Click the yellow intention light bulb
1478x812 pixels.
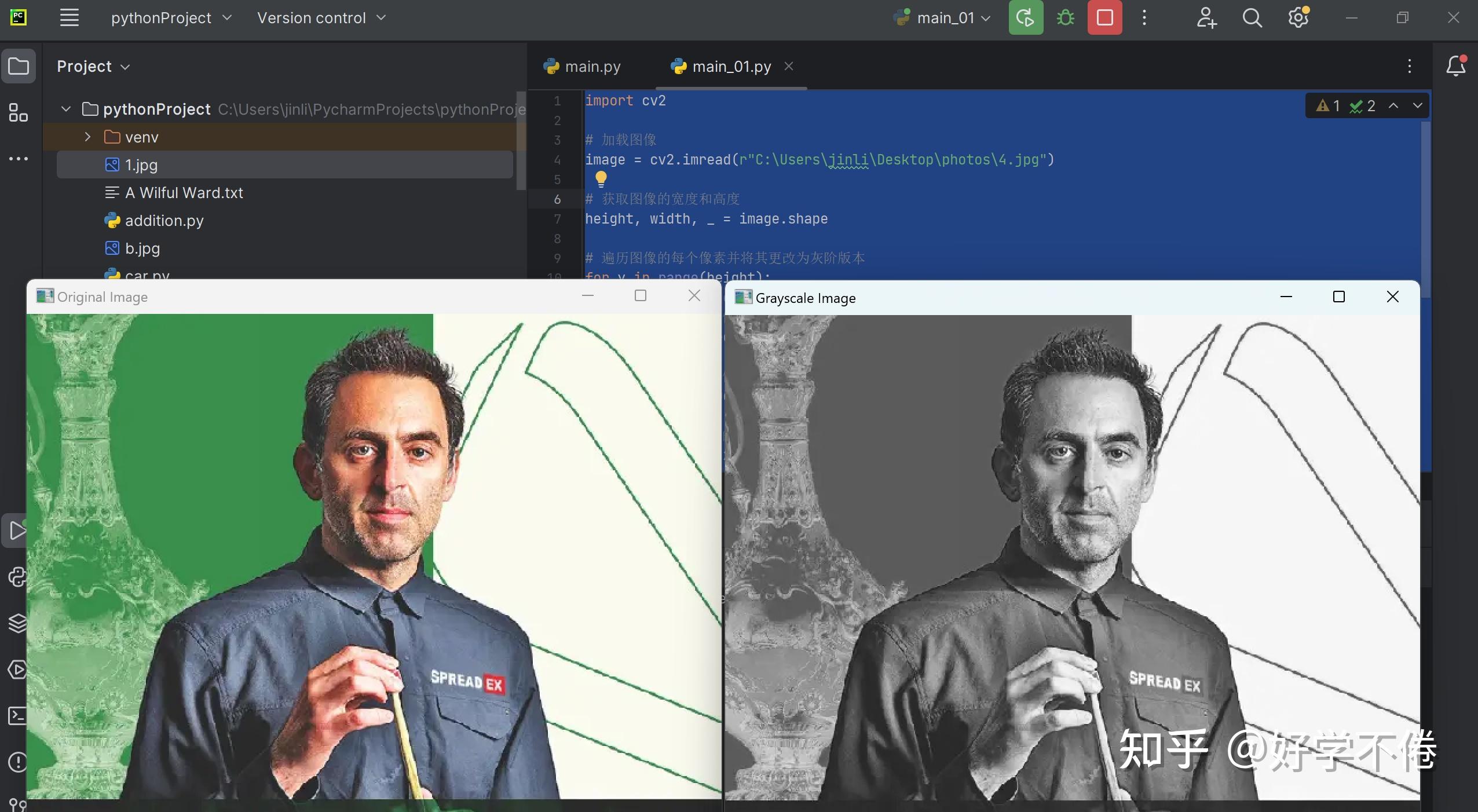pyautogui.click(x=601, y=178)
